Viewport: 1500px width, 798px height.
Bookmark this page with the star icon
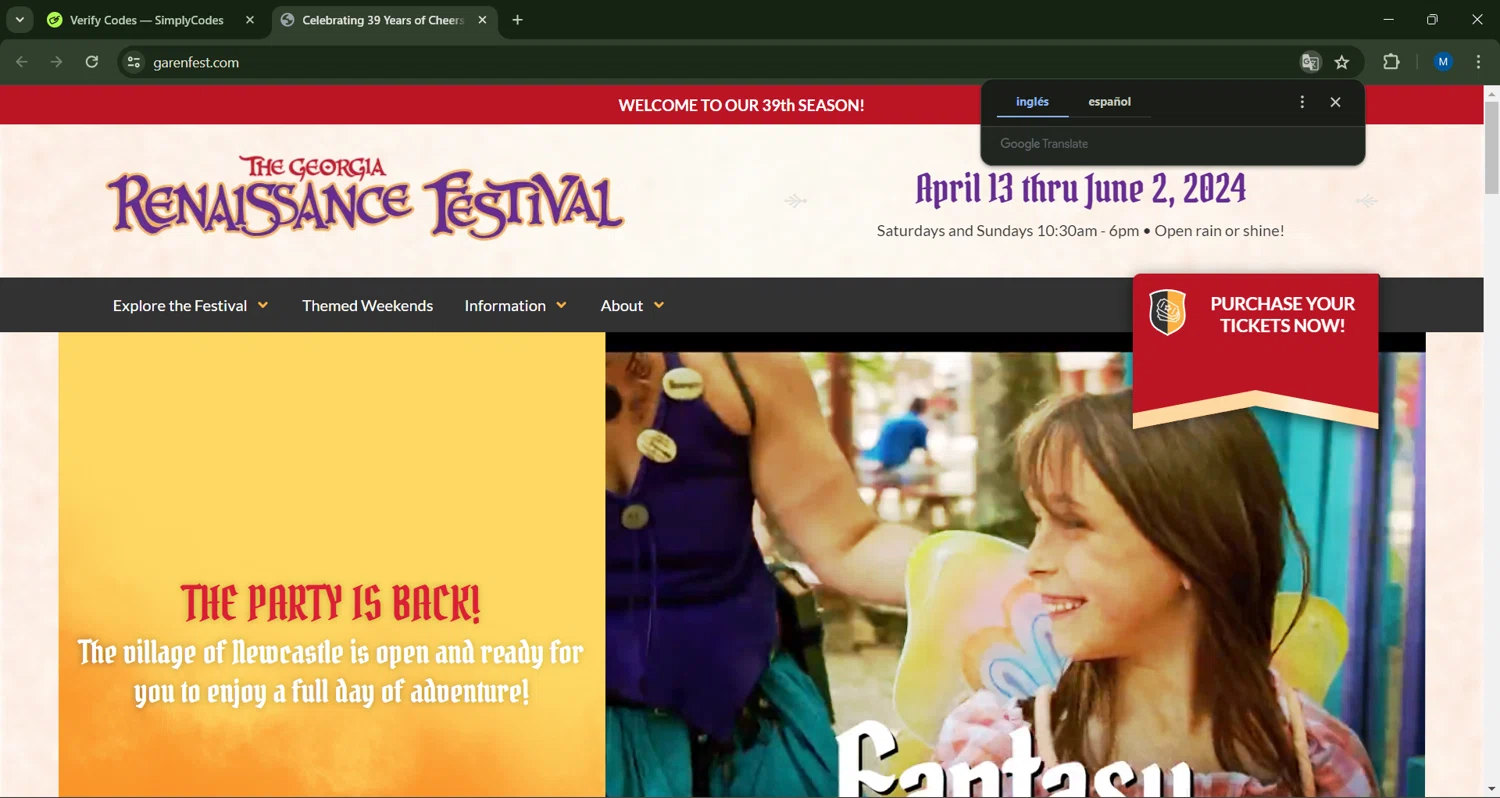click(1342, 62)
